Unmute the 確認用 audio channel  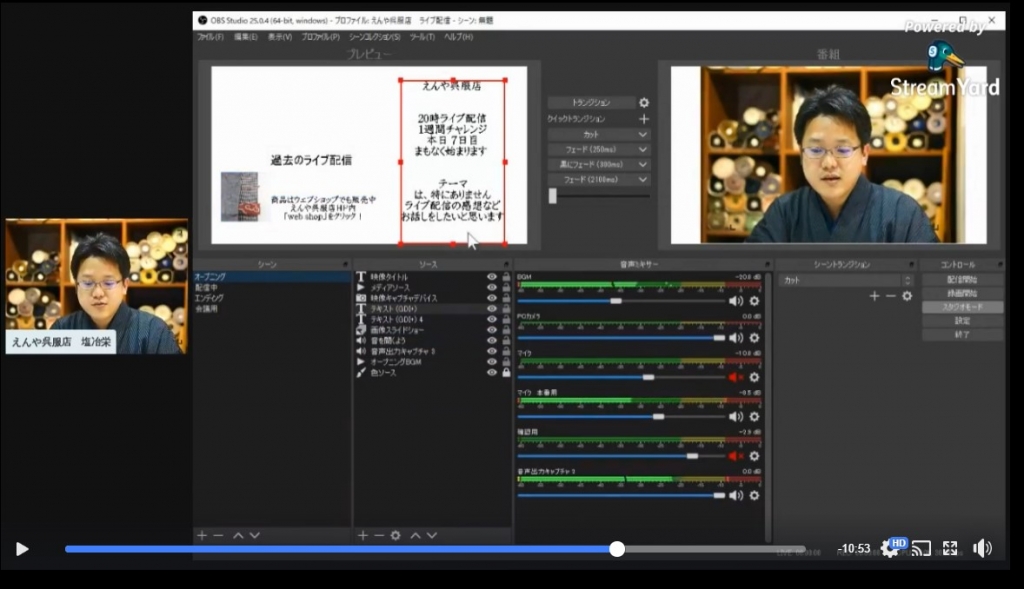(x=736, y=456)
